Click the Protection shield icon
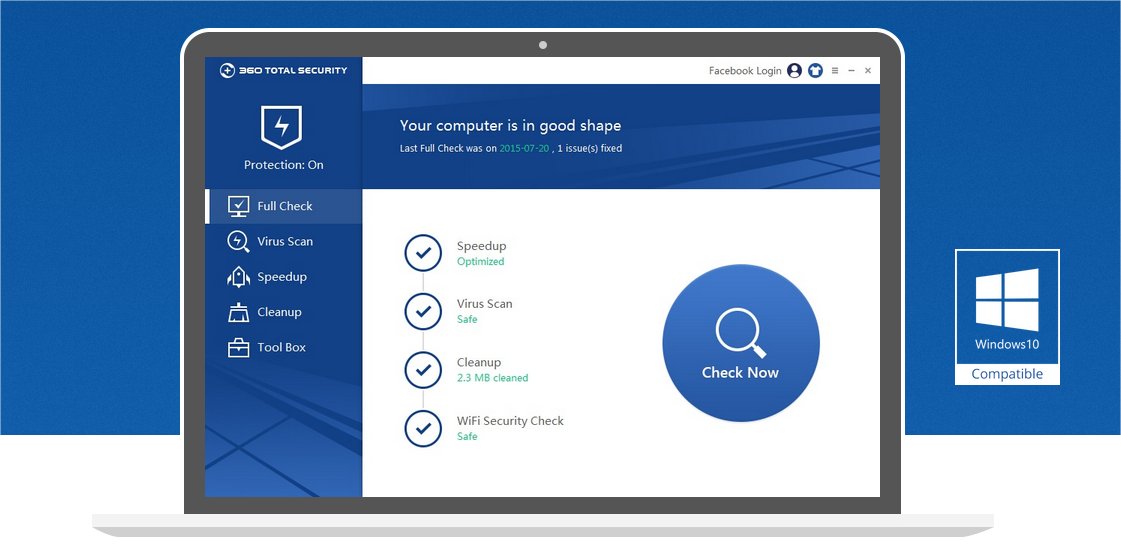This screenshot has width=1121, height=559. (x=281, y=128)
